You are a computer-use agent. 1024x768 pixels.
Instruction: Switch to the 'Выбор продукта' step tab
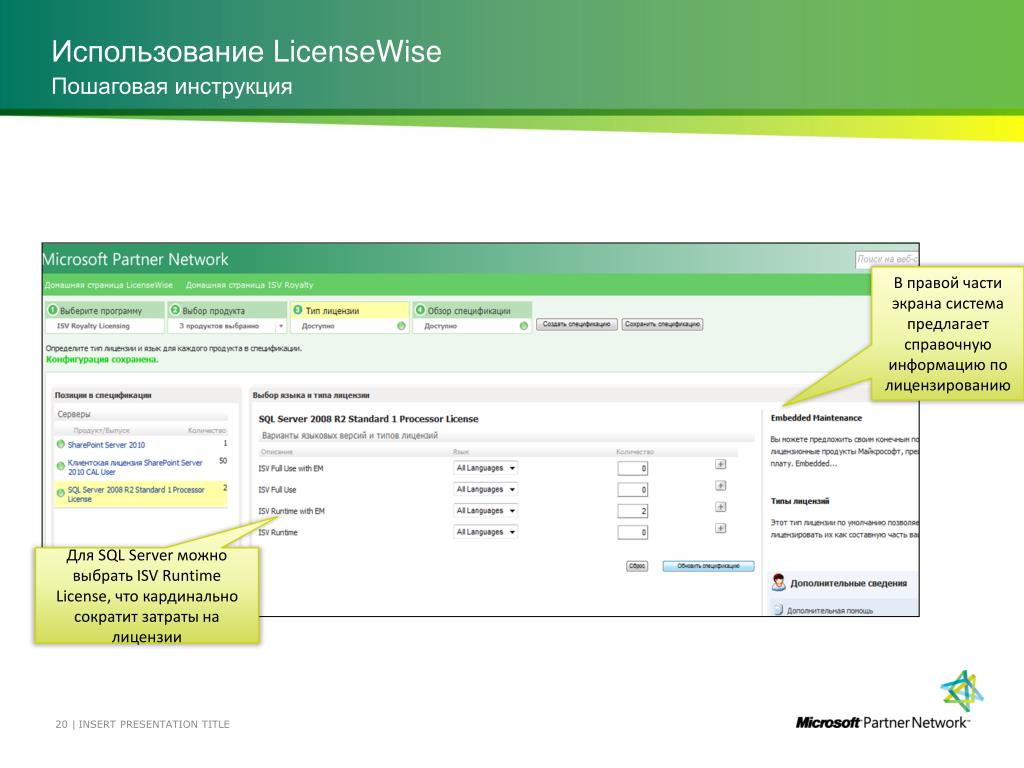click(x=227, y=311)
